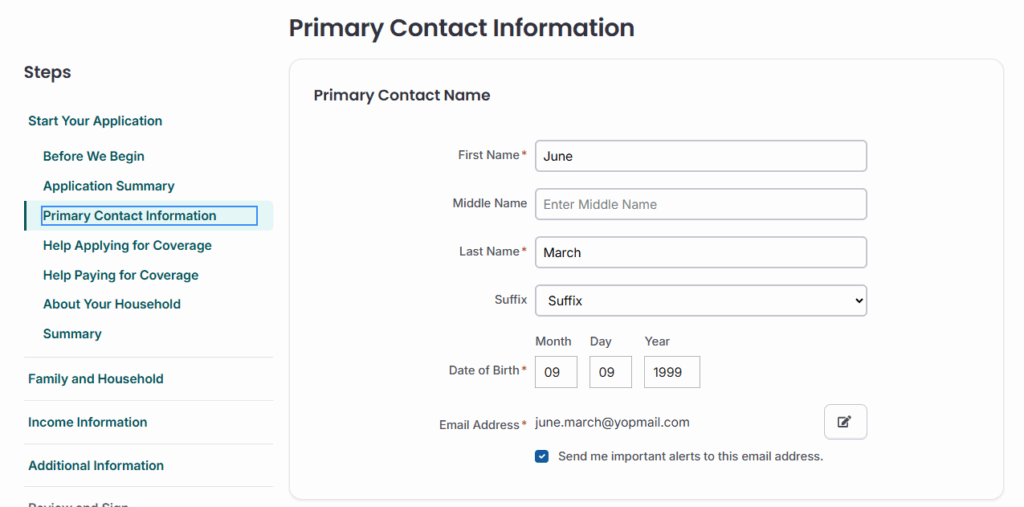The image size is (1024, 507).
Task: Go to the Before We Begin step
Action: click(94, 156)
